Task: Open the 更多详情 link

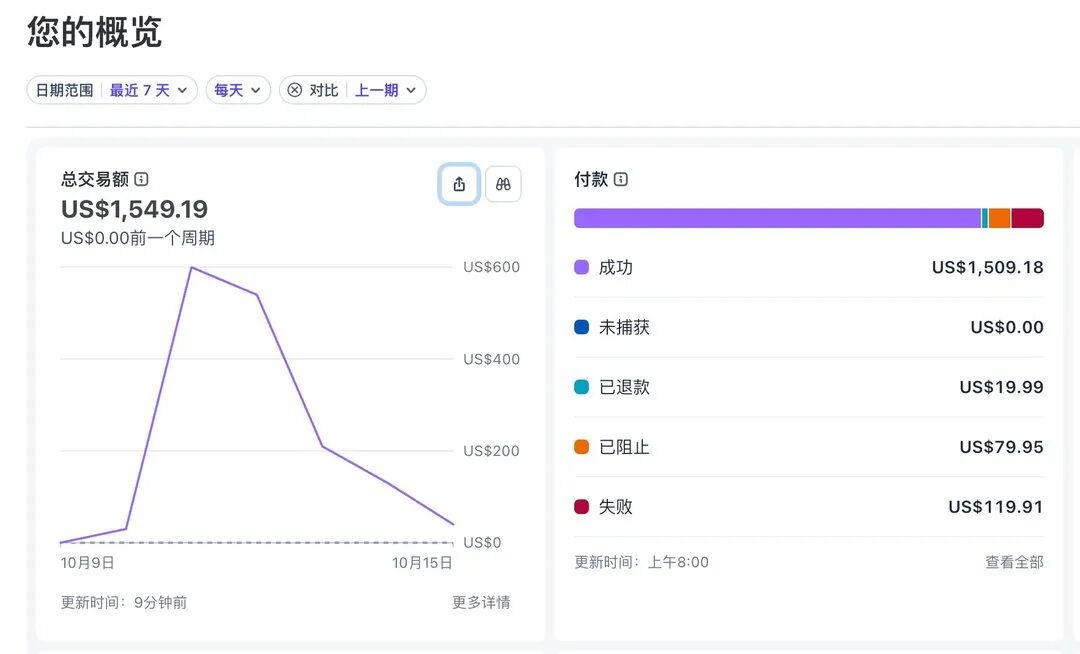Action: (481, 602)
